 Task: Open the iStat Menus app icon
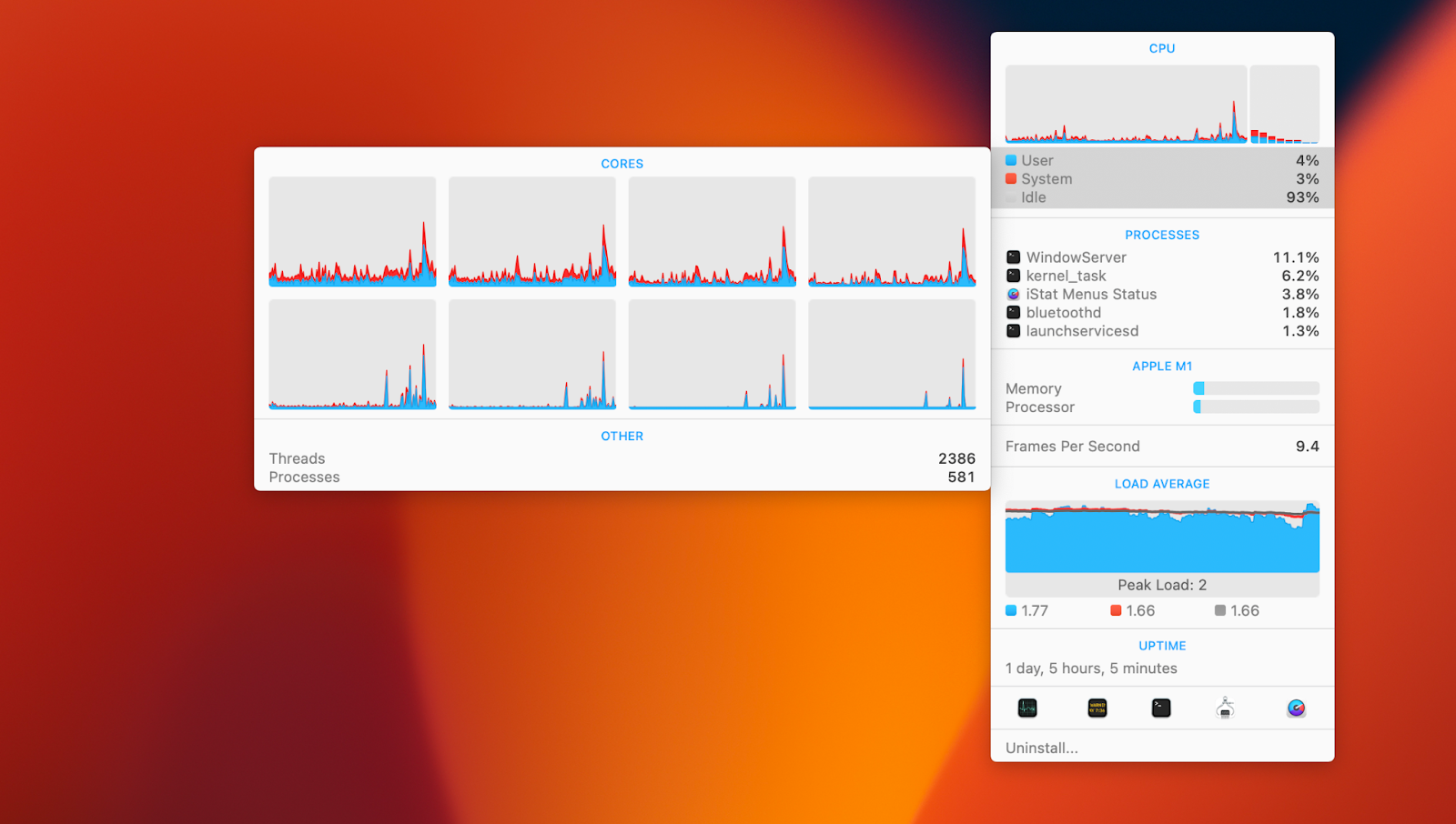tap(1296, 708)
